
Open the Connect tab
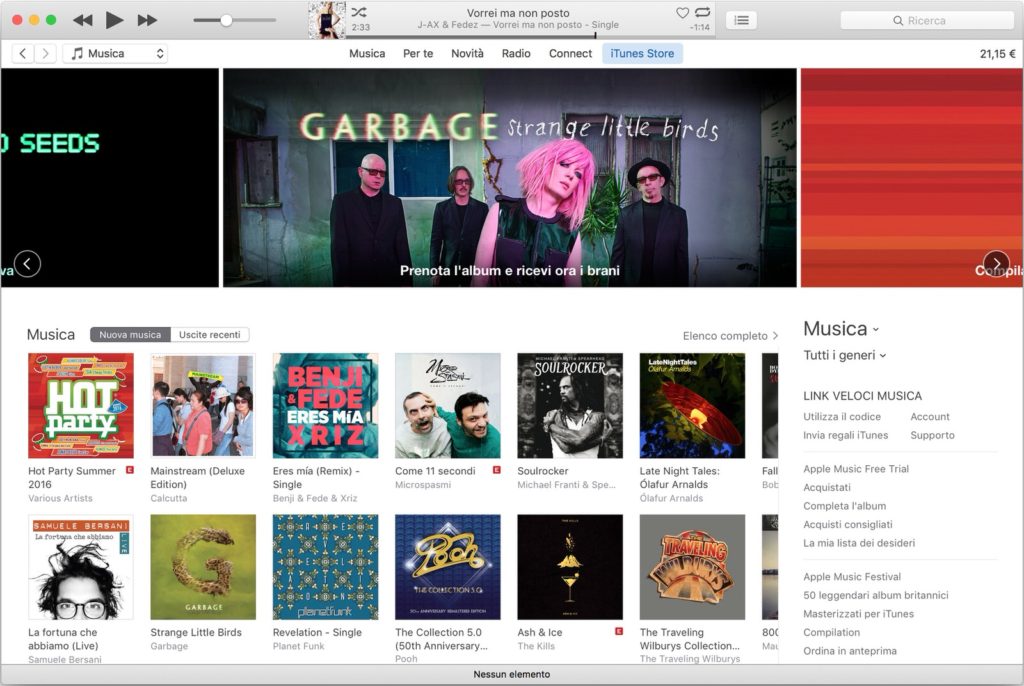point(570,54)
